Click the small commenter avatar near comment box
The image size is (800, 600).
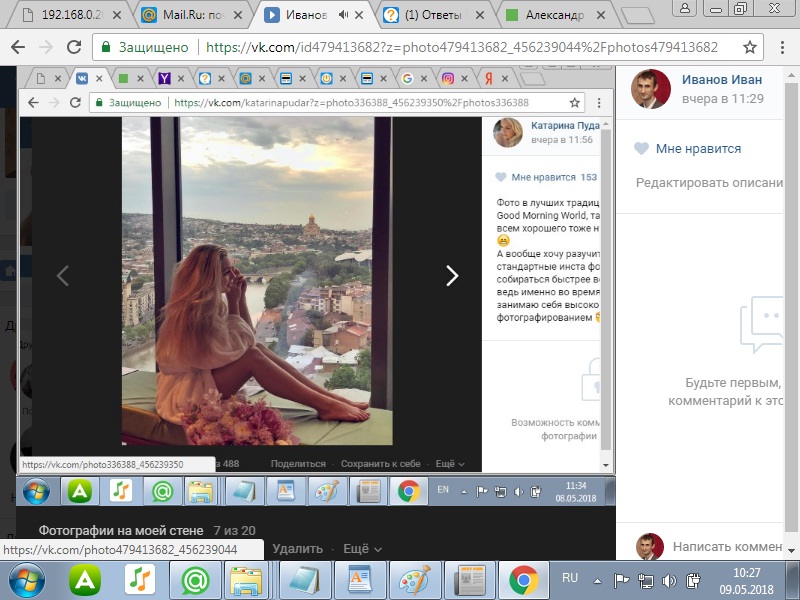[649, 546]
